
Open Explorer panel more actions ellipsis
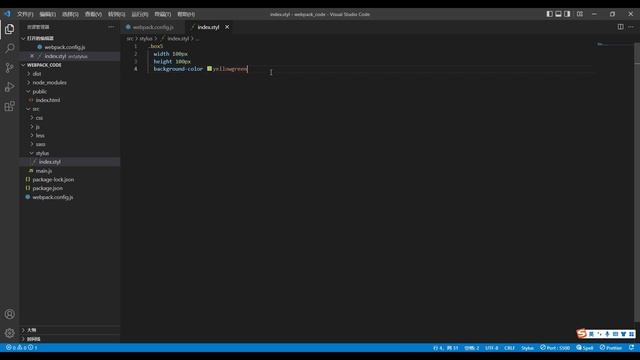point(111,27)
